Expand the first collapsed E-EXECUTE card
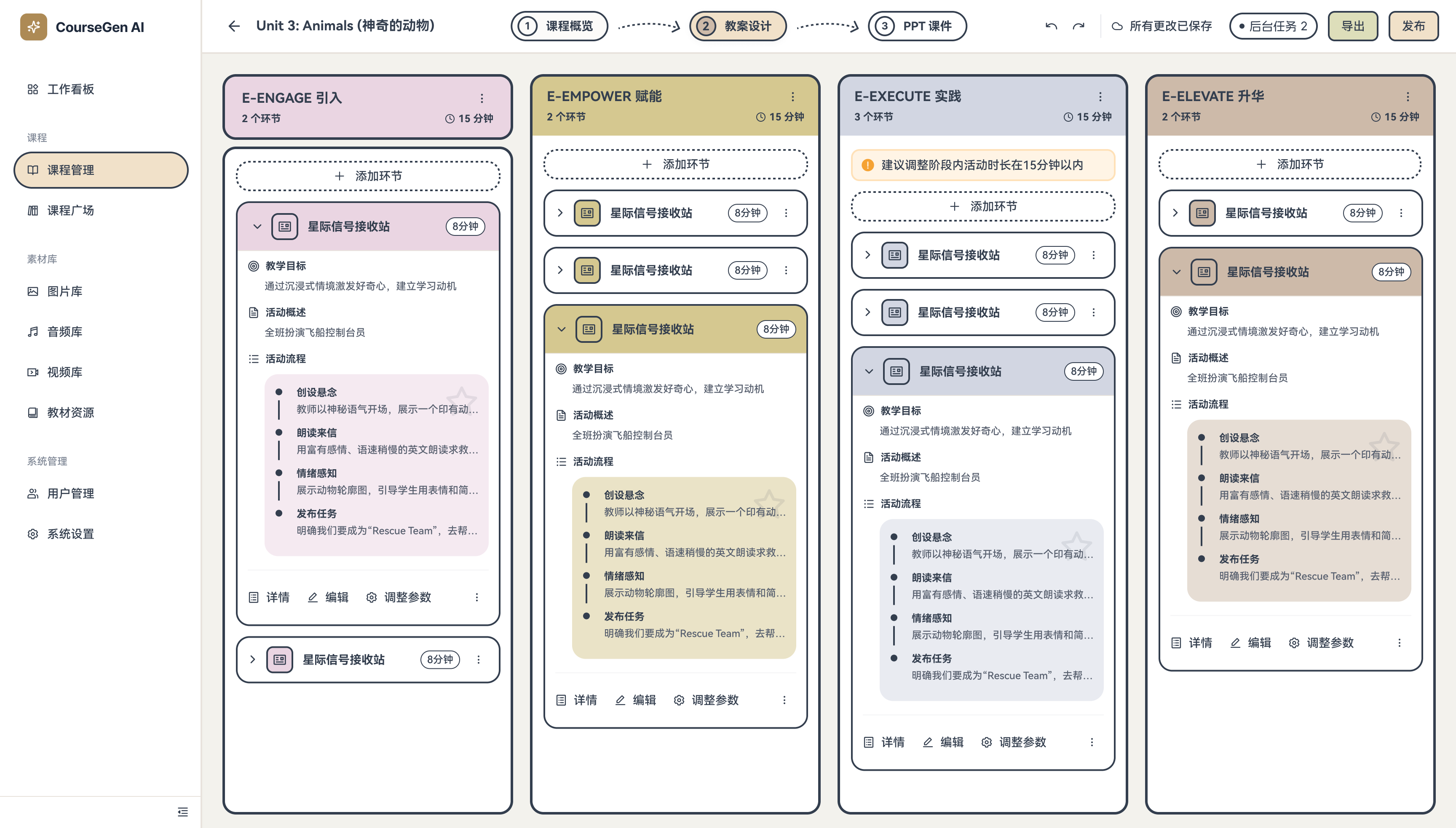 tap(868, 255)
